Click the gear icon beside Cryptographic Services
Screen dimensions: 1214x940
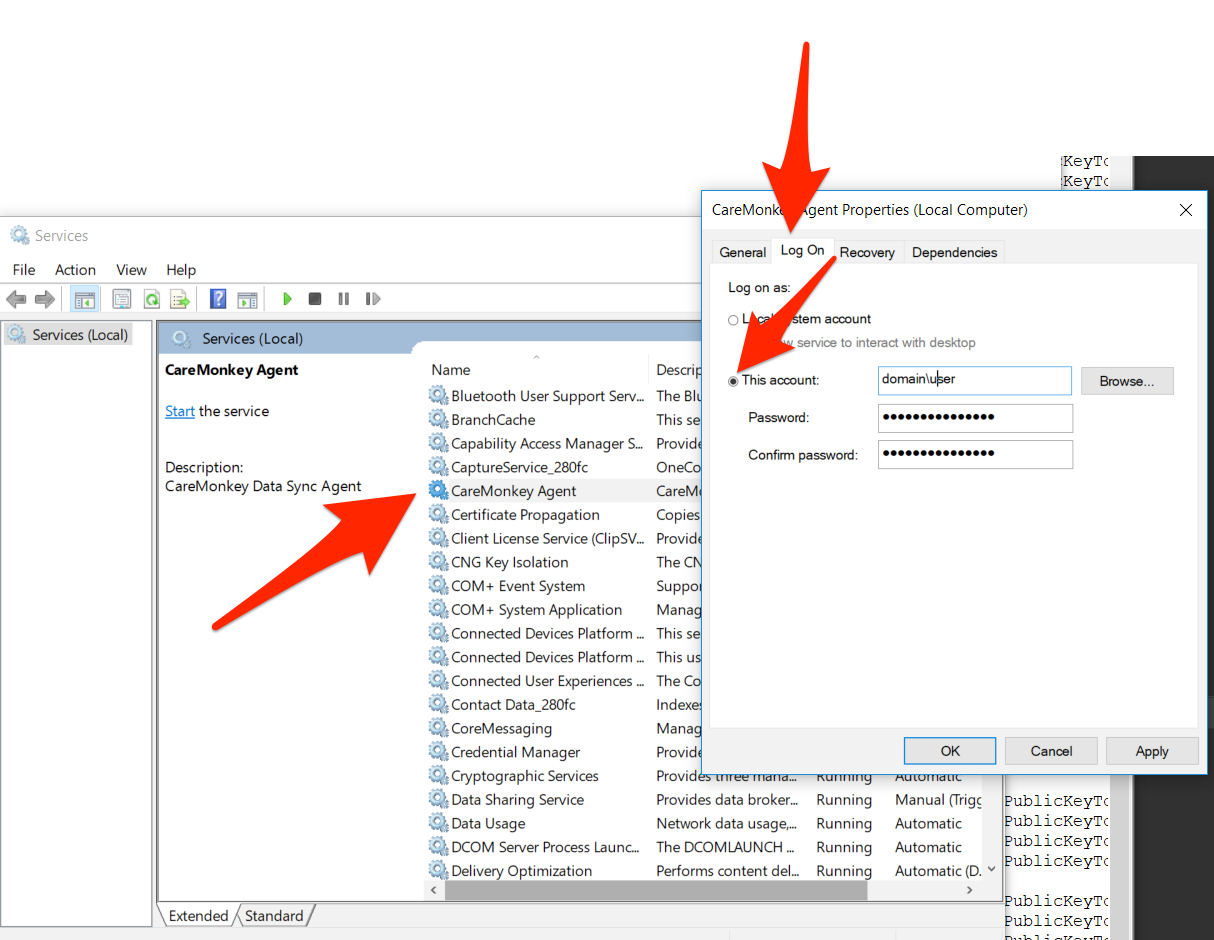(x=438, y=776)
